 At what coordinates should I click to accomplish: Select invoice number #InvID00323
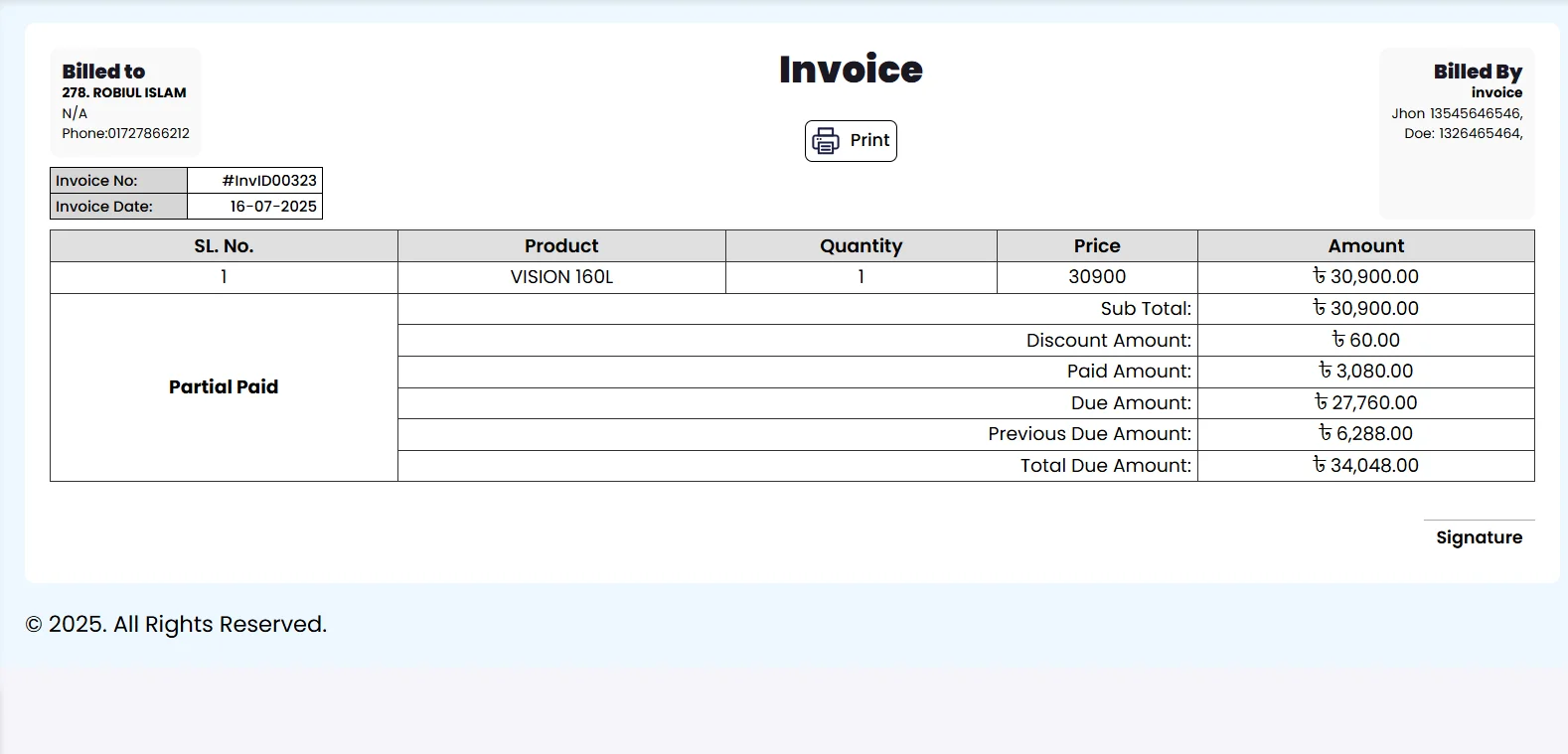[269, 181]
